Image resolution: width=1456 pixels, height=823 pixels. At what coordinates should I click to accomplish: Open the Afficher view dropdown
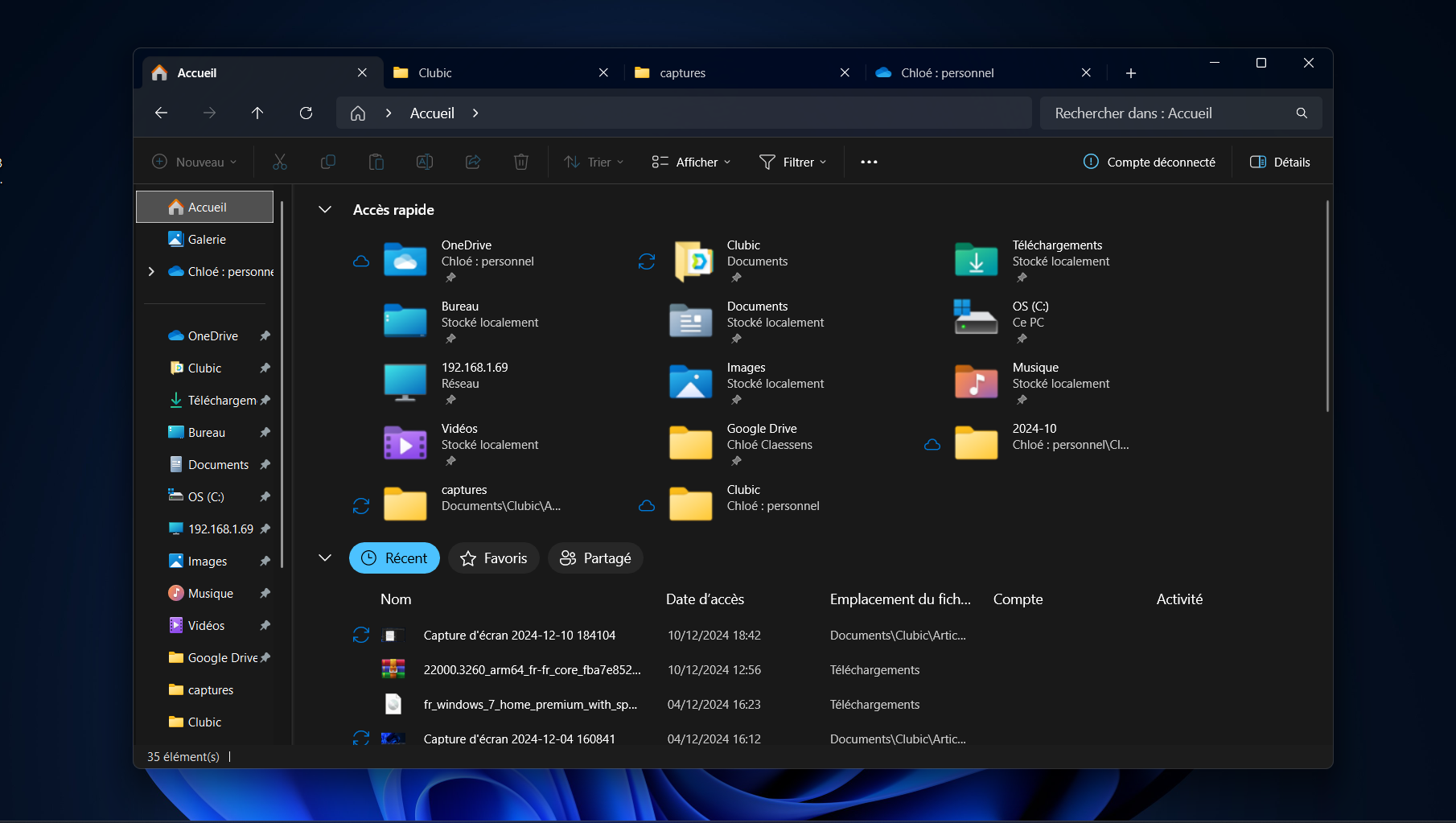(x=689, y=162)
